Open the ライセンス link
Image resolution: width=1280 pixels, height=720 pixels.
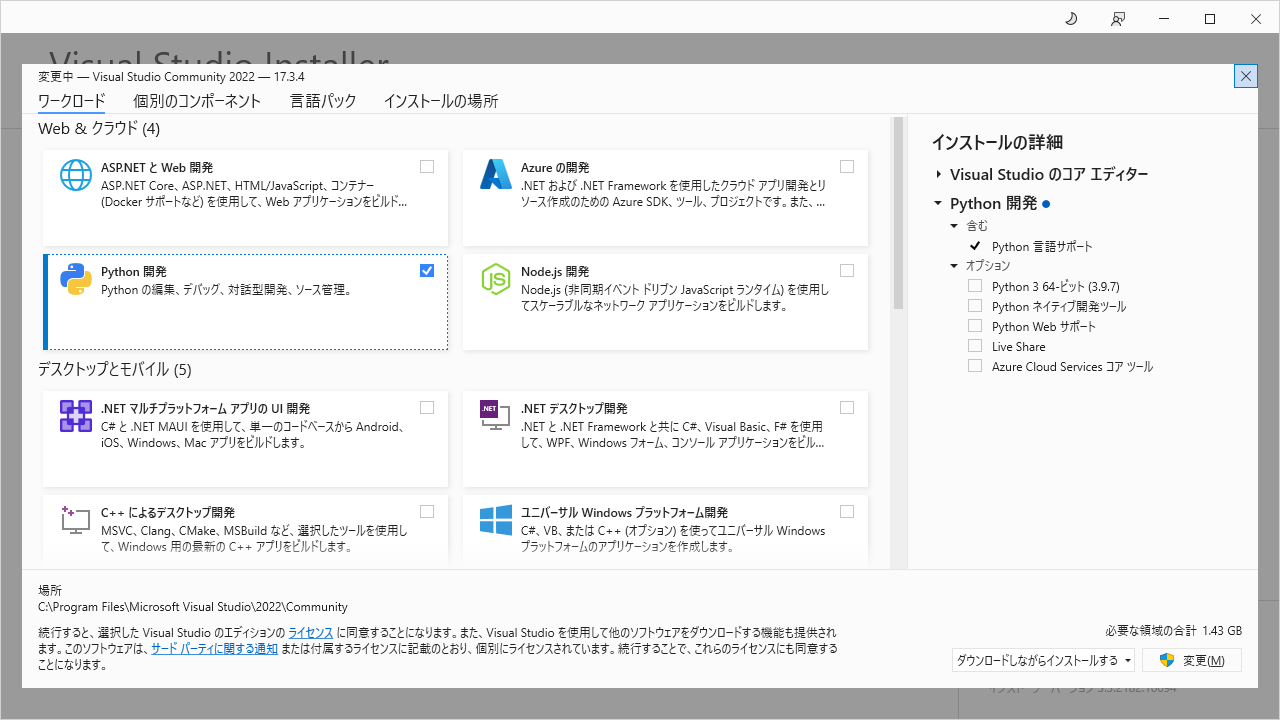pyautogui.click(x=311, y=633)
